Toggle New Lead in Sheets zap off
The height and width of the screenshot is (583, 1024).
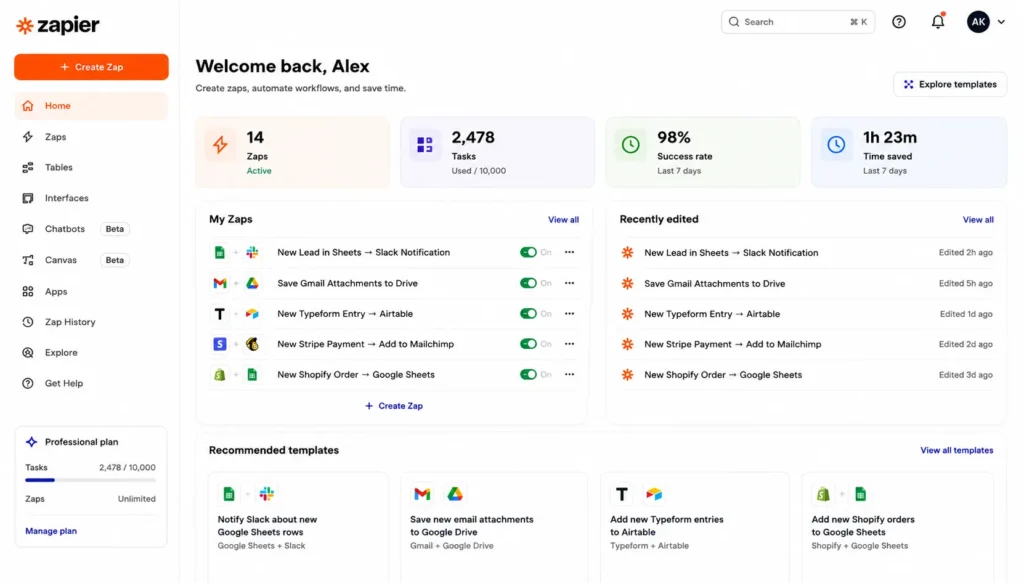point(528,252)
